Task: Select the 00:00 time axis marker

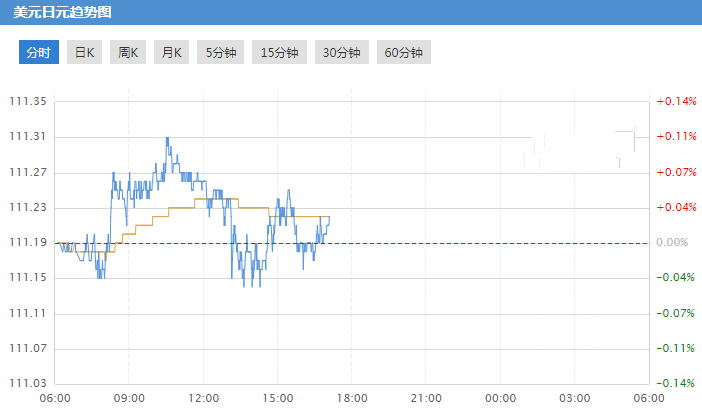Action: pyautogui.click(x=500, y=398)
